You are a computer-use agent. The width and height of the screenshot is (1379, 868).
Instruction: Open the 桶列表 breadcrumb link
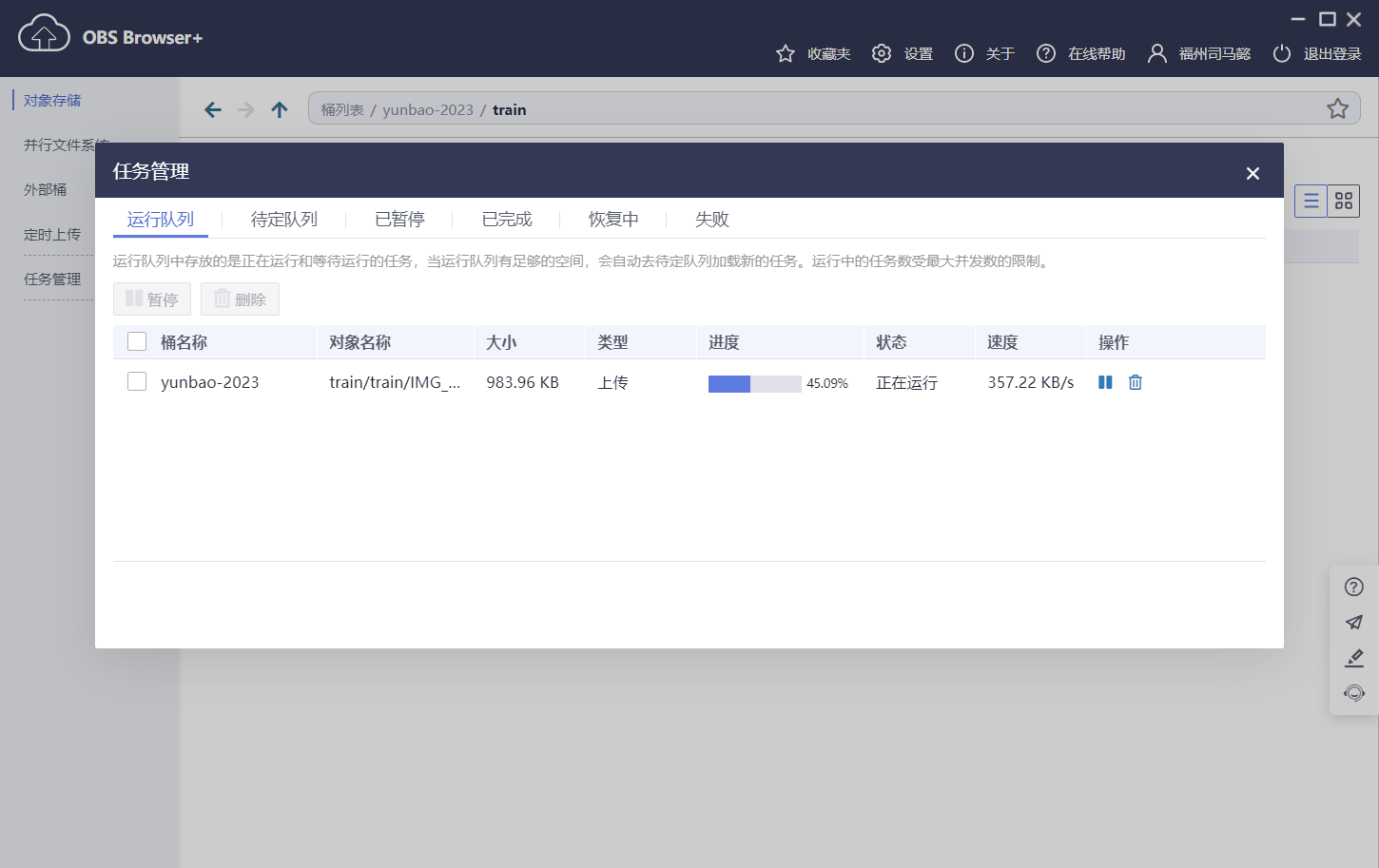pos(341,108)
